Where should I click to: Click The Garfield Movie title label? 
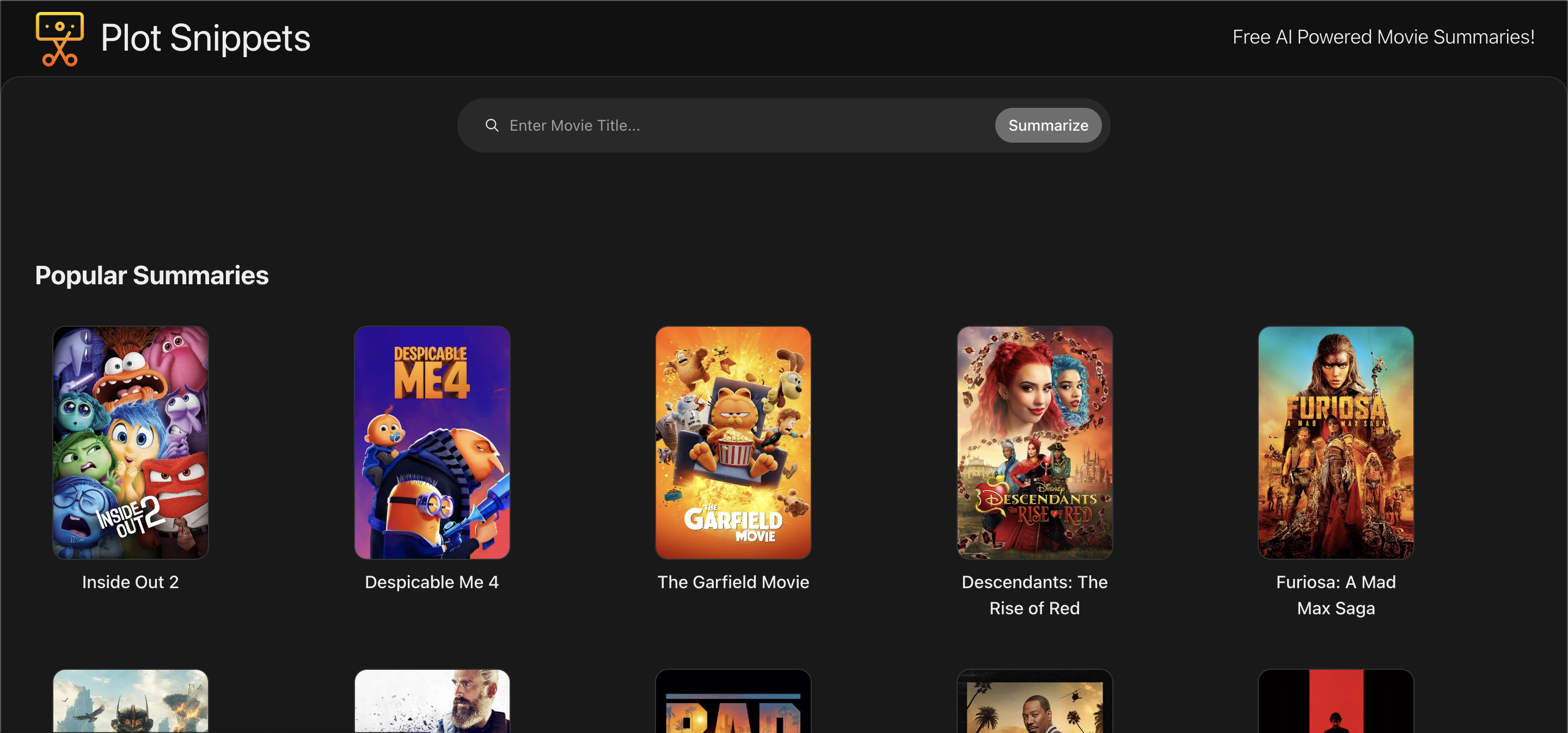pyautogui.click(x=733, y=582)
